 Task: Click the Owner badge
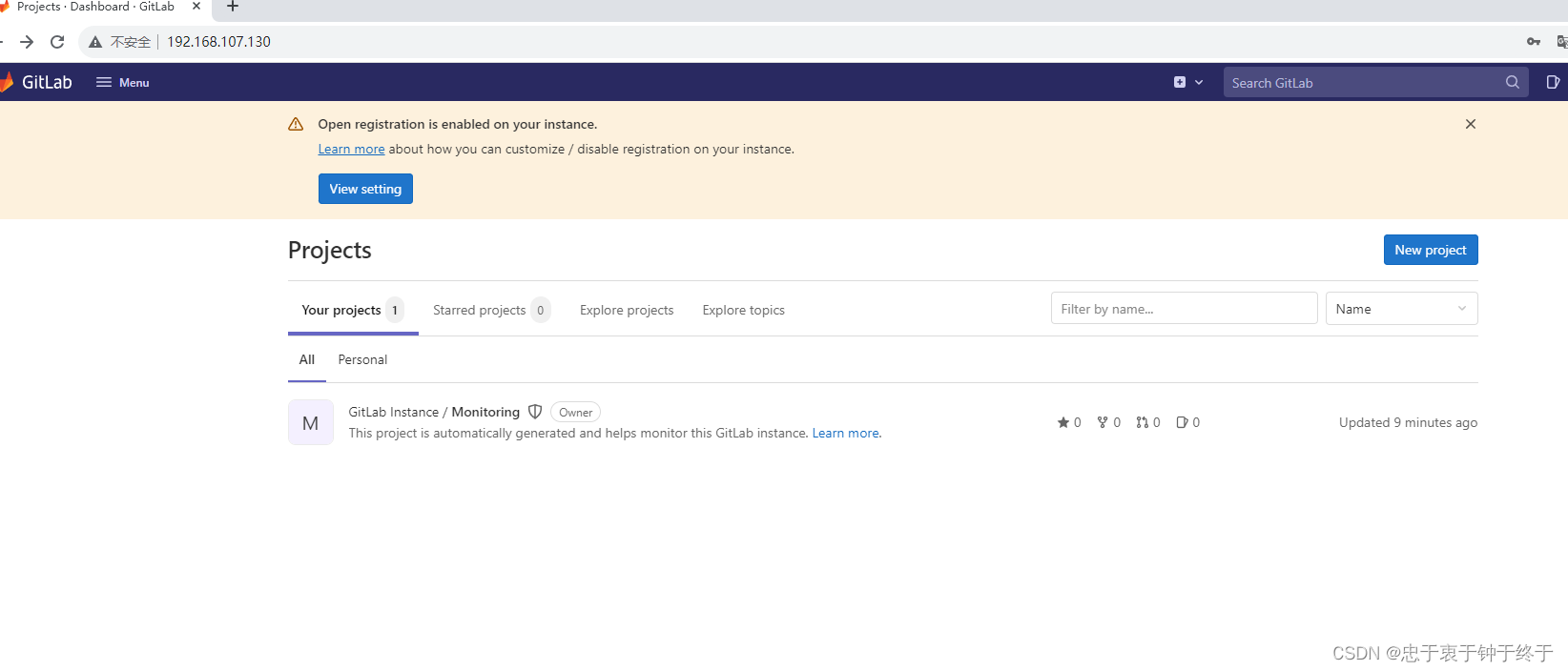[x=575, y=412]
